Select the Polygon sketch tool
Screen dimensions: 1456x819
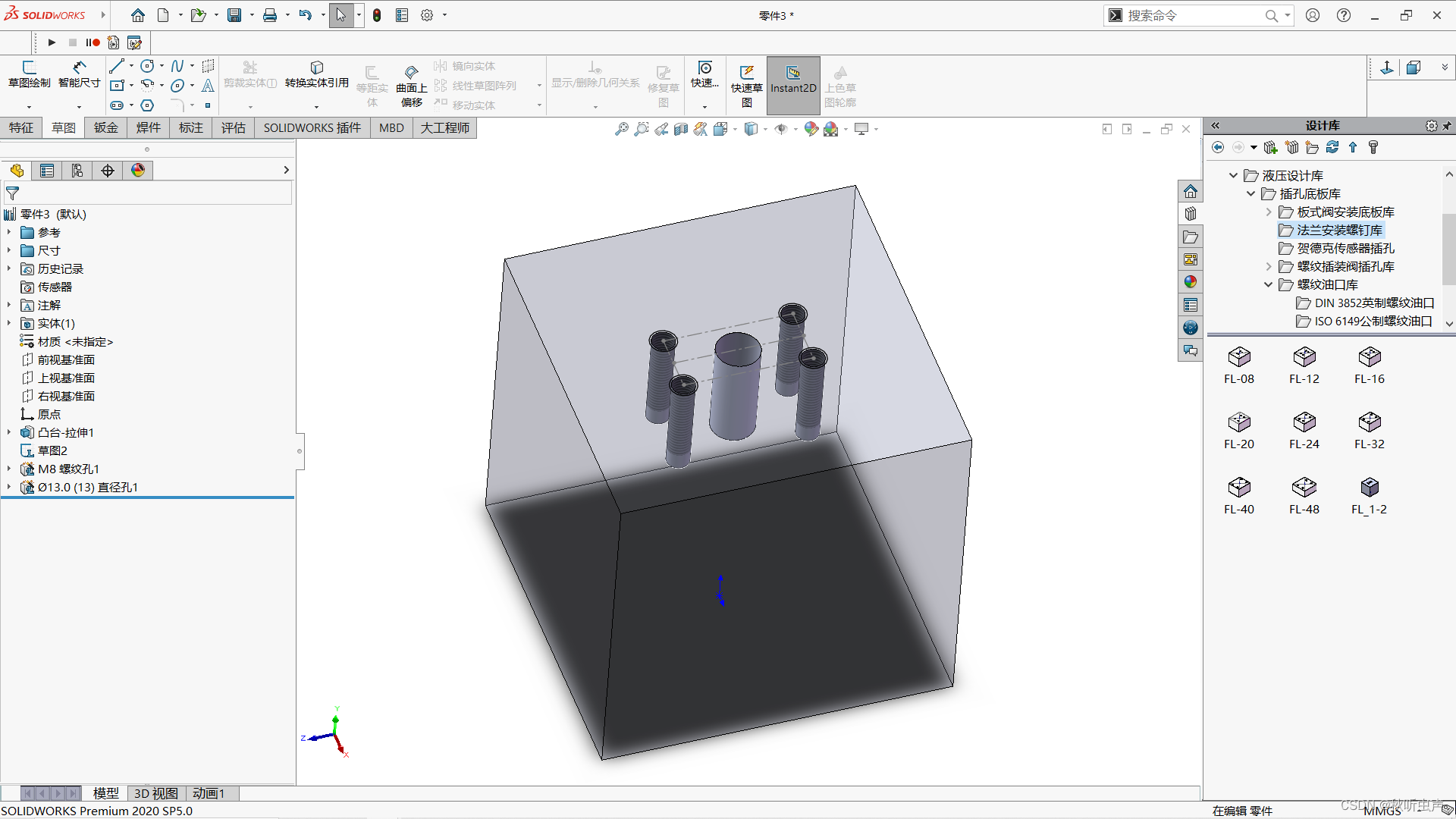(x=148, y=105)
